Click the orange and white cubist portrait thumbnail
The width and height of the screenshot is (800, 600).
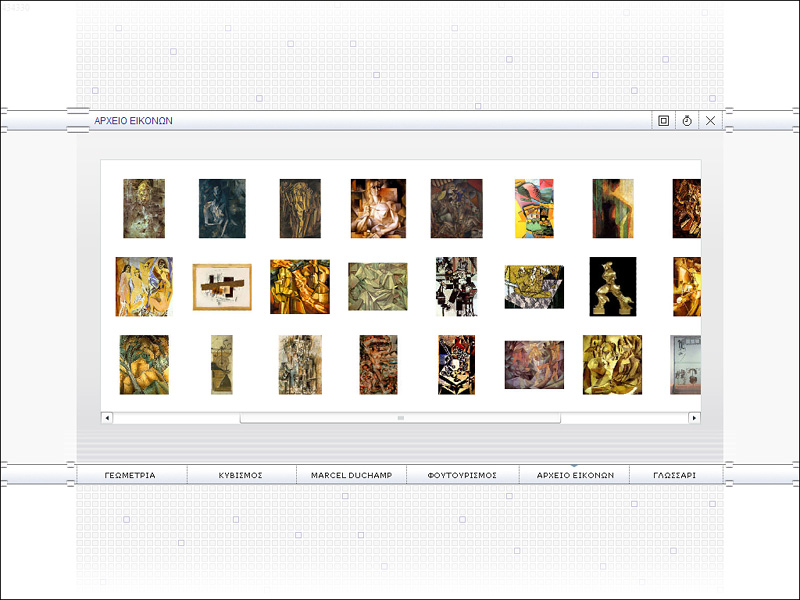coord(378,208)
